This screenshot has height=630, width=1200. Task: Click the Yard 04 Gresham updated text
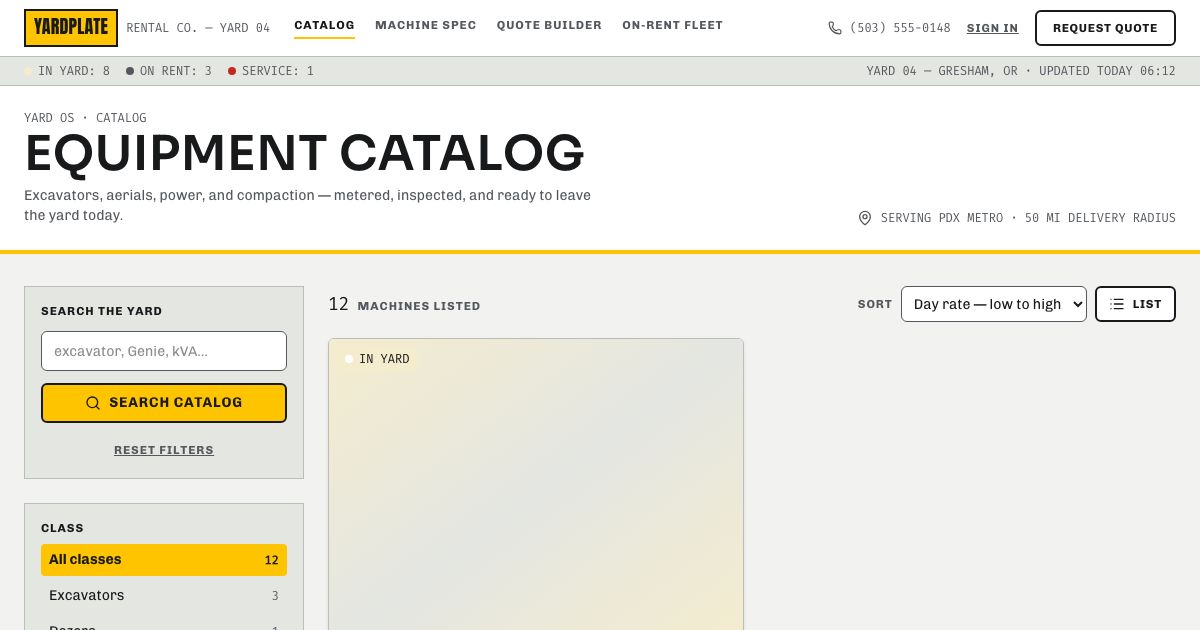(x=1021, y=71)
